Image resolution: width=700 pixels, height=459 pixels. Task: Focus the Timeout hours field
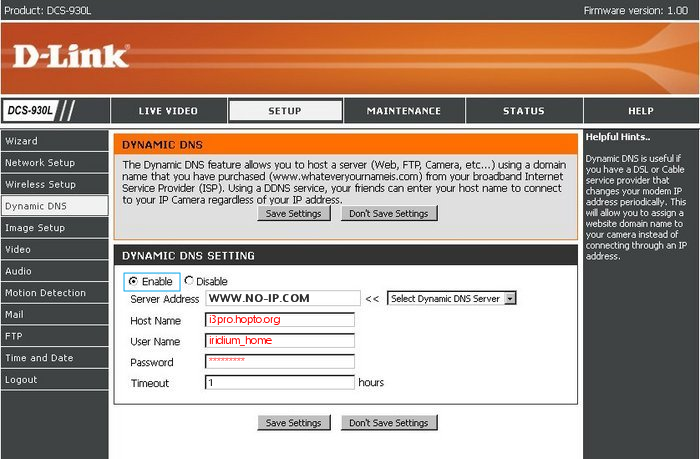click(x=280, y=383)
